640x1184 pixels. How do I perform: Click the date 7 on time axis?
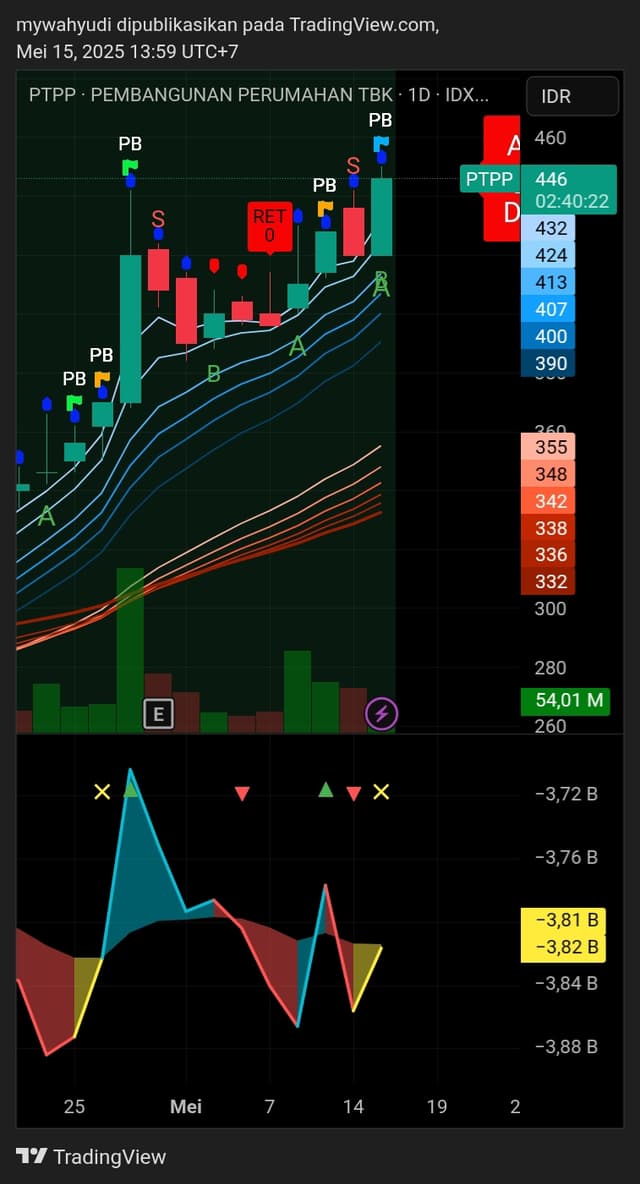[x=269, y=1107]
